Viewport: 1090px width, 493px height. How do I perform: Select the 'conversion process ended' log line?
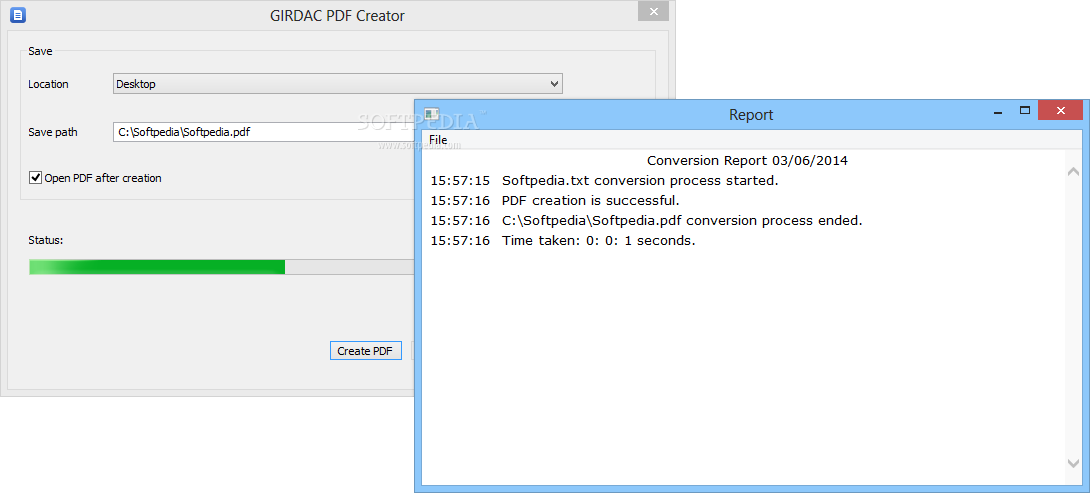pos(646,221)
